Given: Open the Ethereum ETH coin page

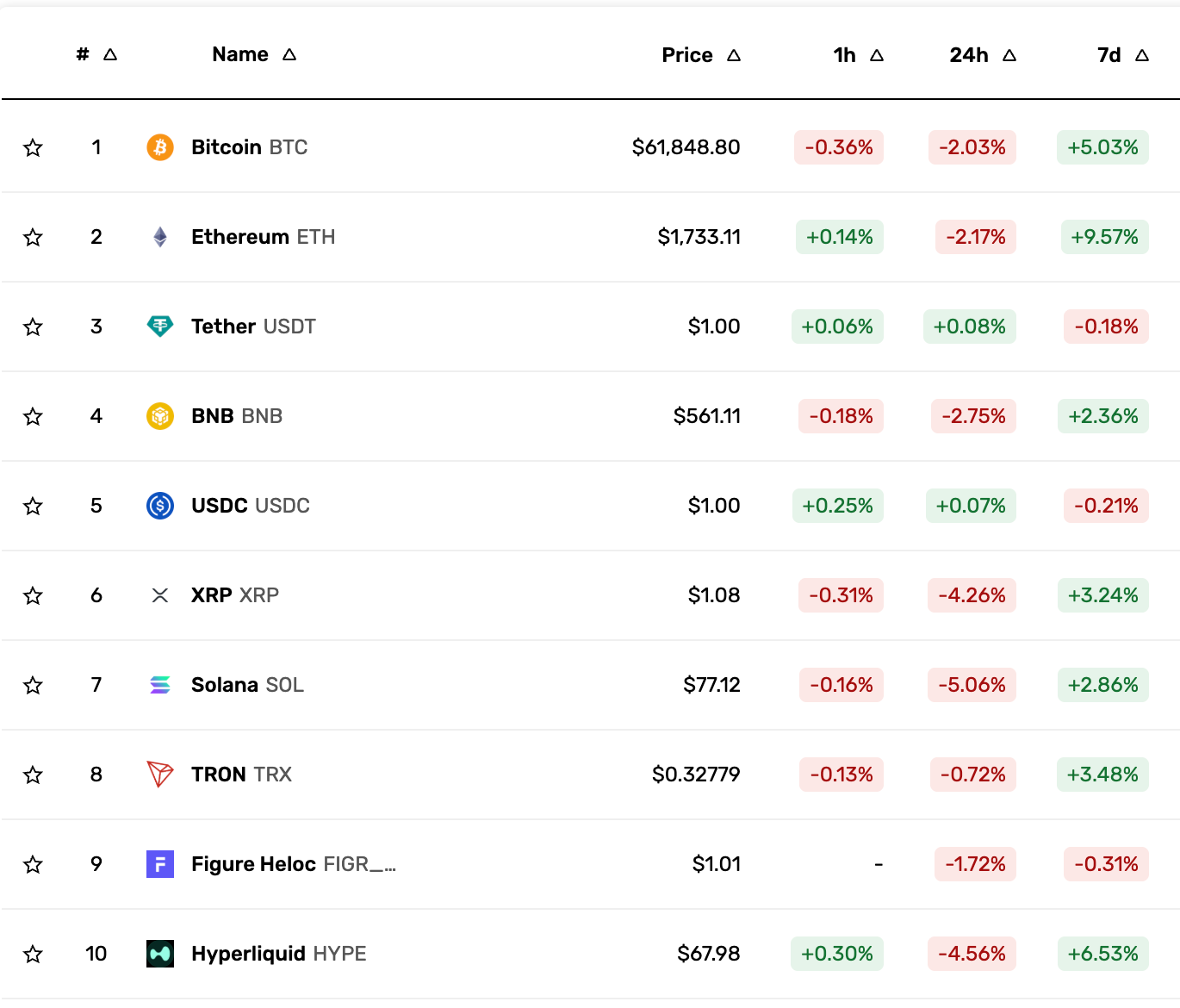Looking at the screenshot, I should [264, 237].
